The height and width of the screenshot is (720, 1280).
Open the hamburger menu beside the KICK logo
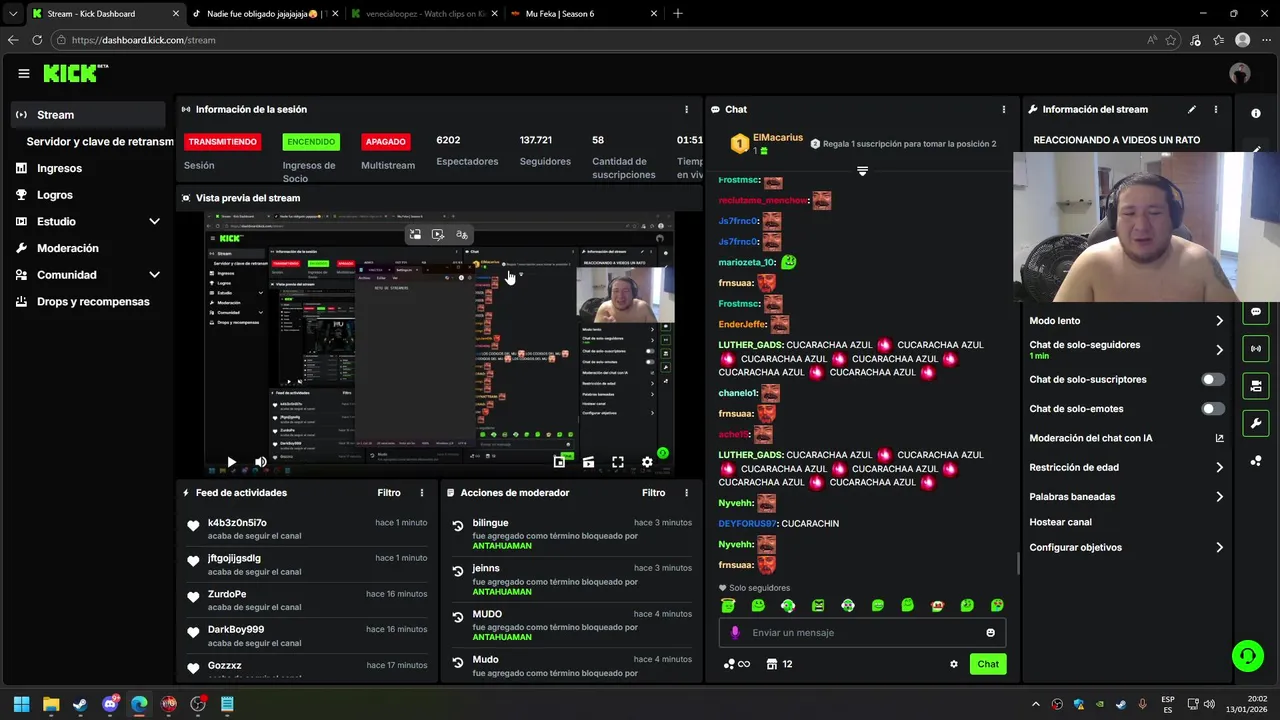[24, 73]
